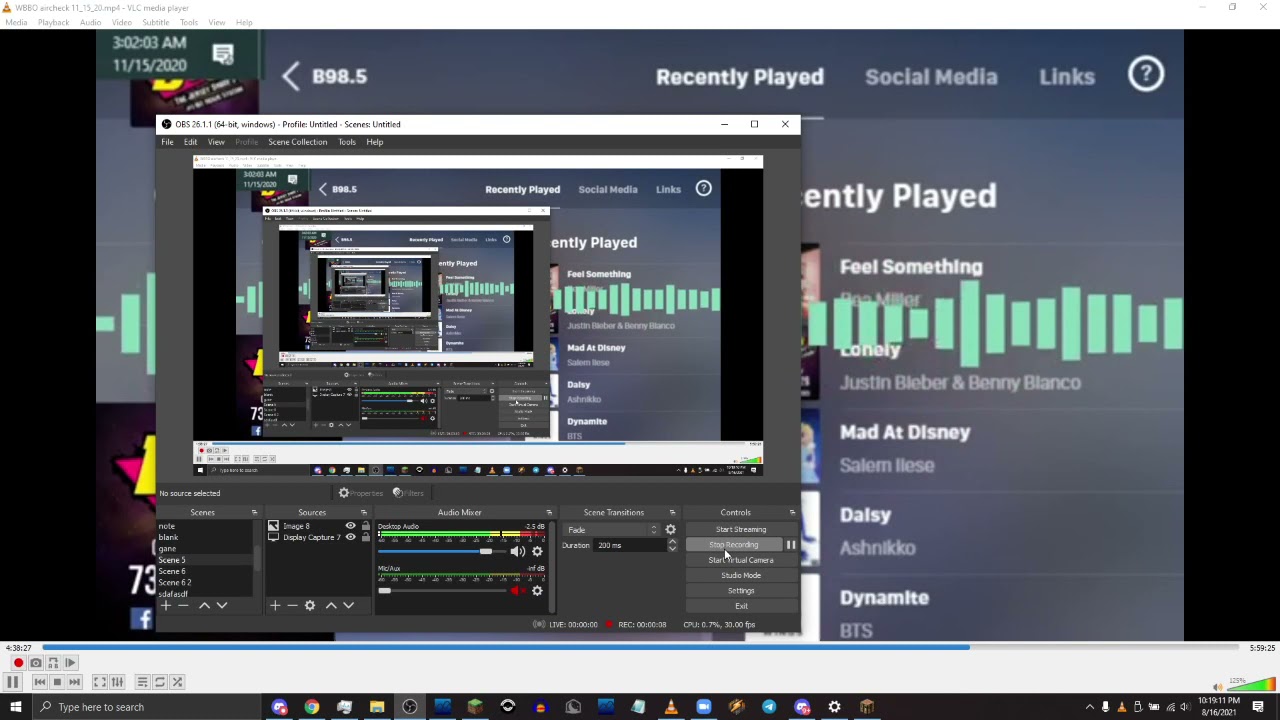This screenshot has height=720, width=1280.
Task: Skip to next media in VLC
Action: click(x=74, y=682)
